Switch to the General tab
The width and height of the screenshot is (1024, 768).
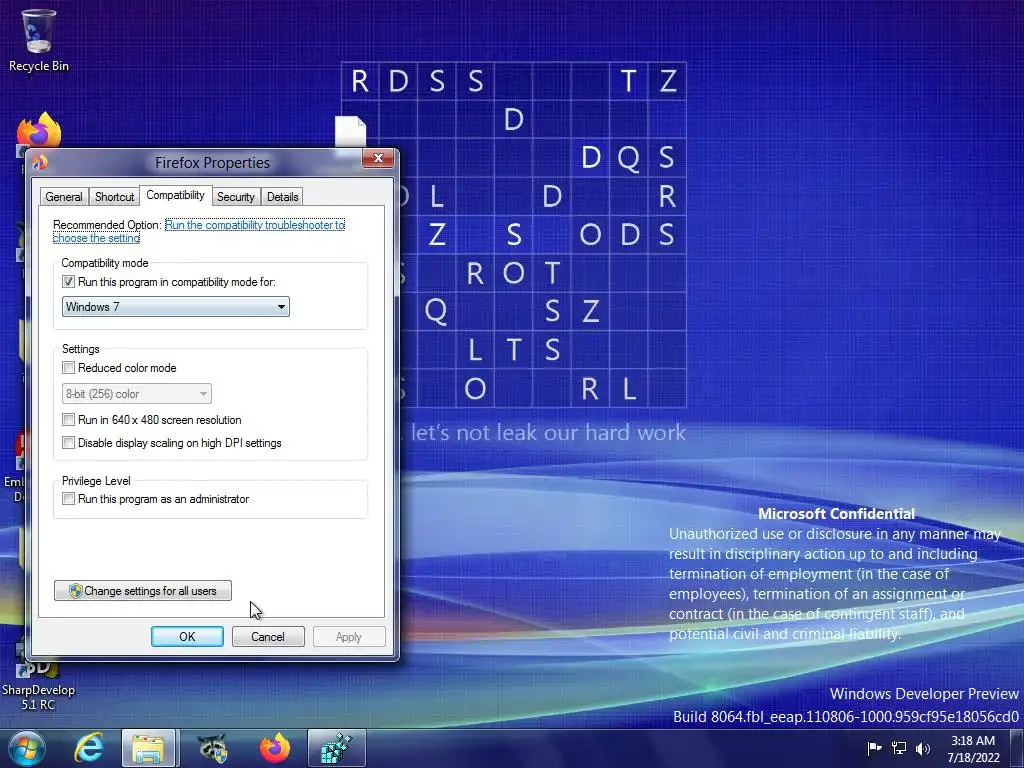point(64,197)
